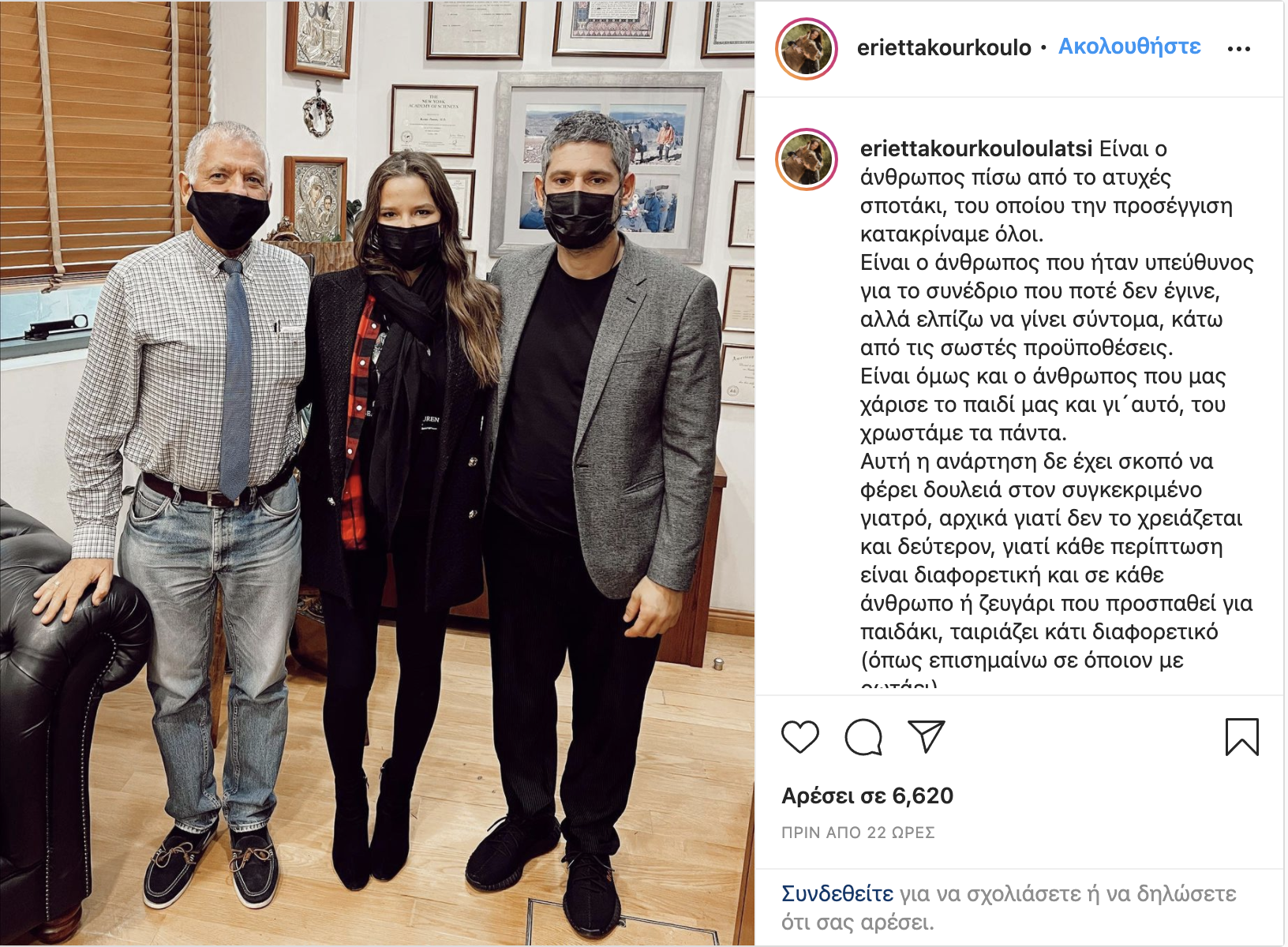Viewport: 1288px width, 947px height.
Task: Open eriettakourkouloulatsi username in the caption
Action: (x=976, y=148)
